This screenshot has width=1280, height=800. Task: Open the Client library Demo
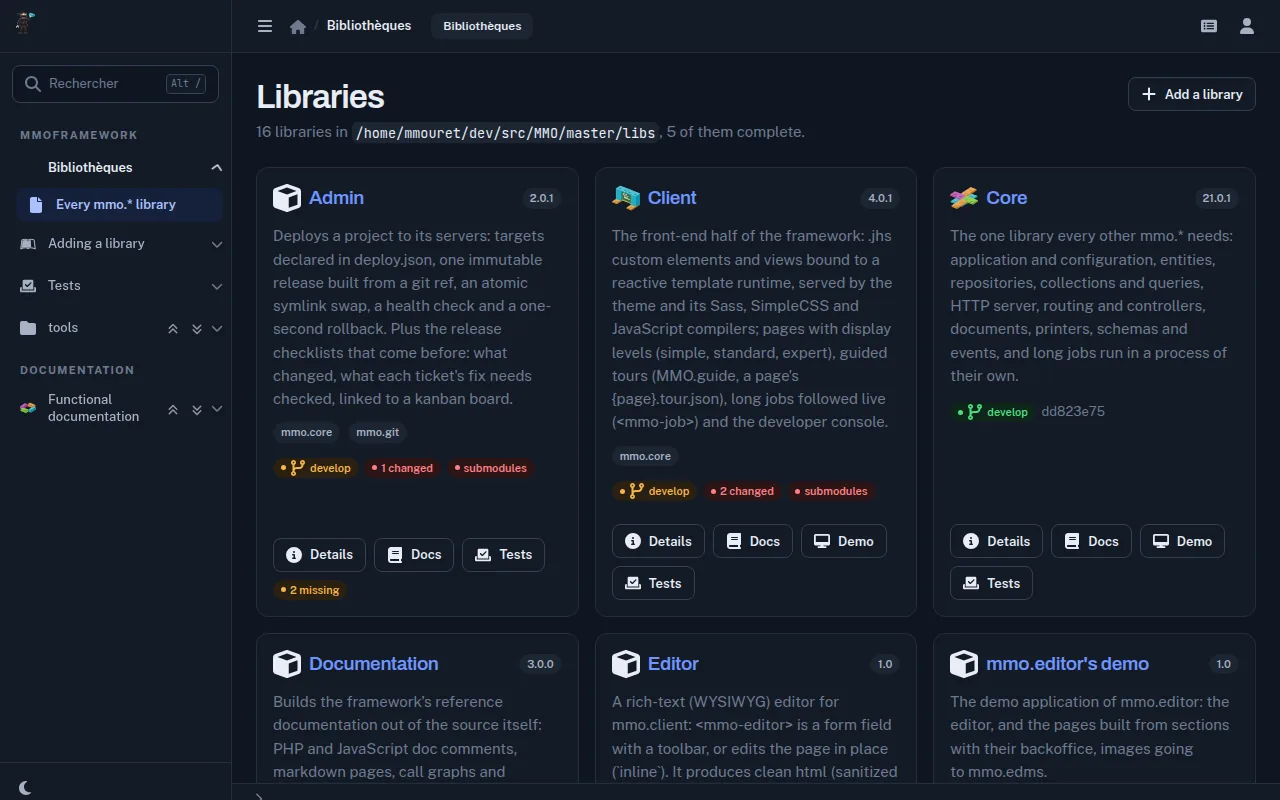click(x=843, y=541)
